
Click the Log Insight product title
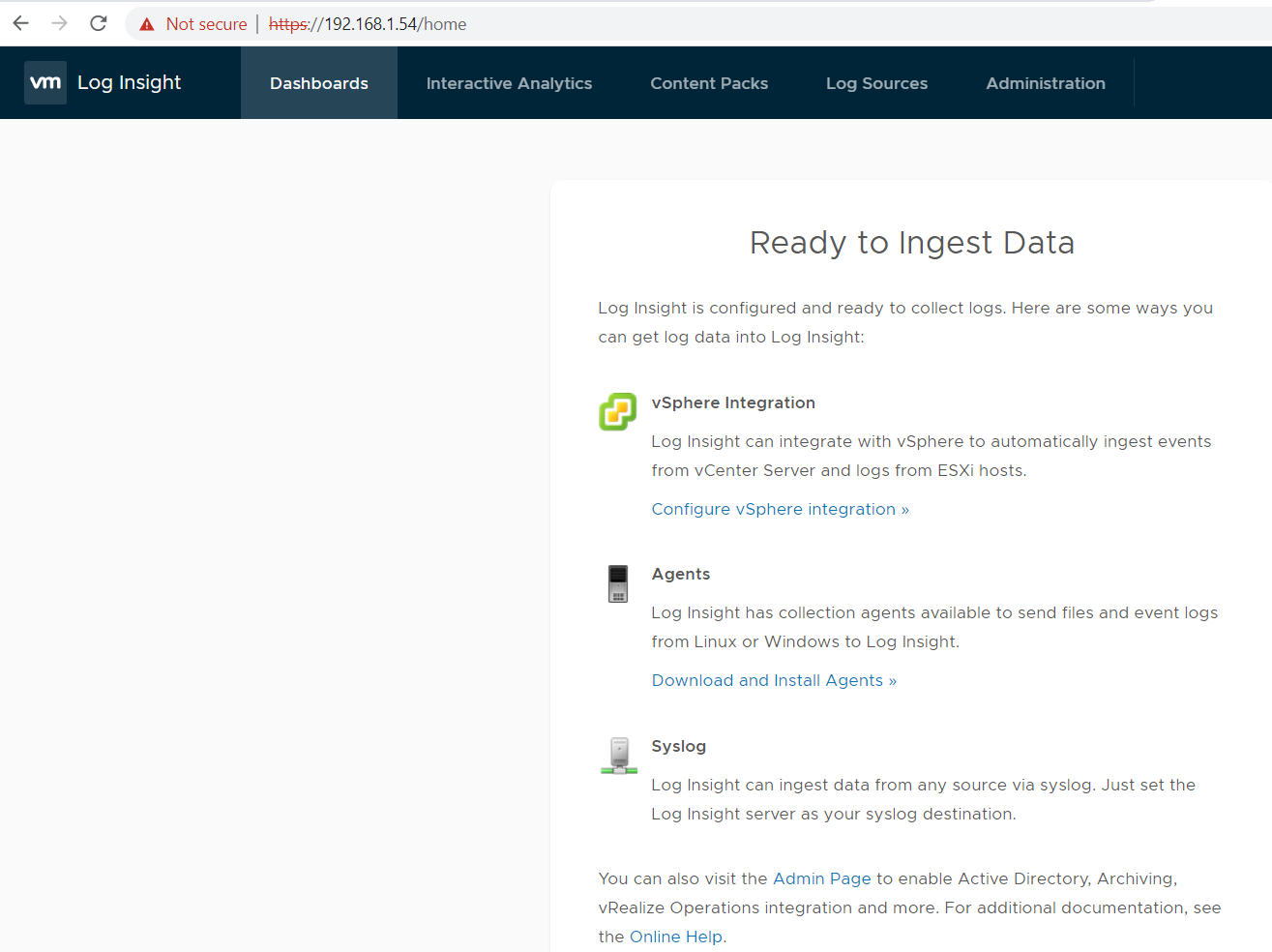click(x=130, y=83)
